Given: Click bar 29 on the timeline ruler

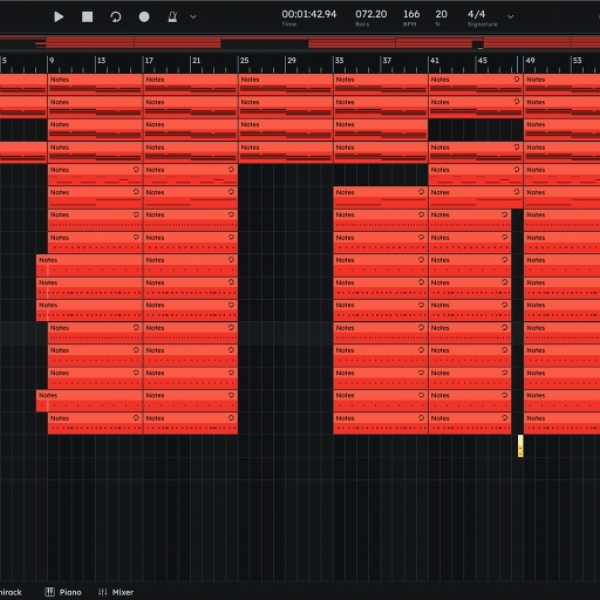Looking at the screenshot, I should point(292,60).
